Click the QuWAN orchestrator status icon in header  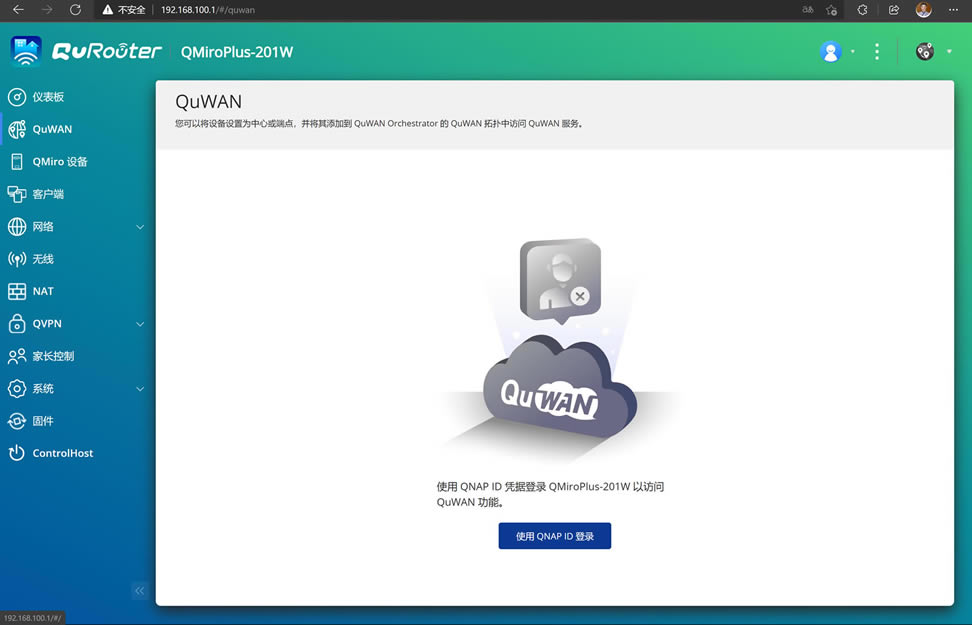coord(924,51)
